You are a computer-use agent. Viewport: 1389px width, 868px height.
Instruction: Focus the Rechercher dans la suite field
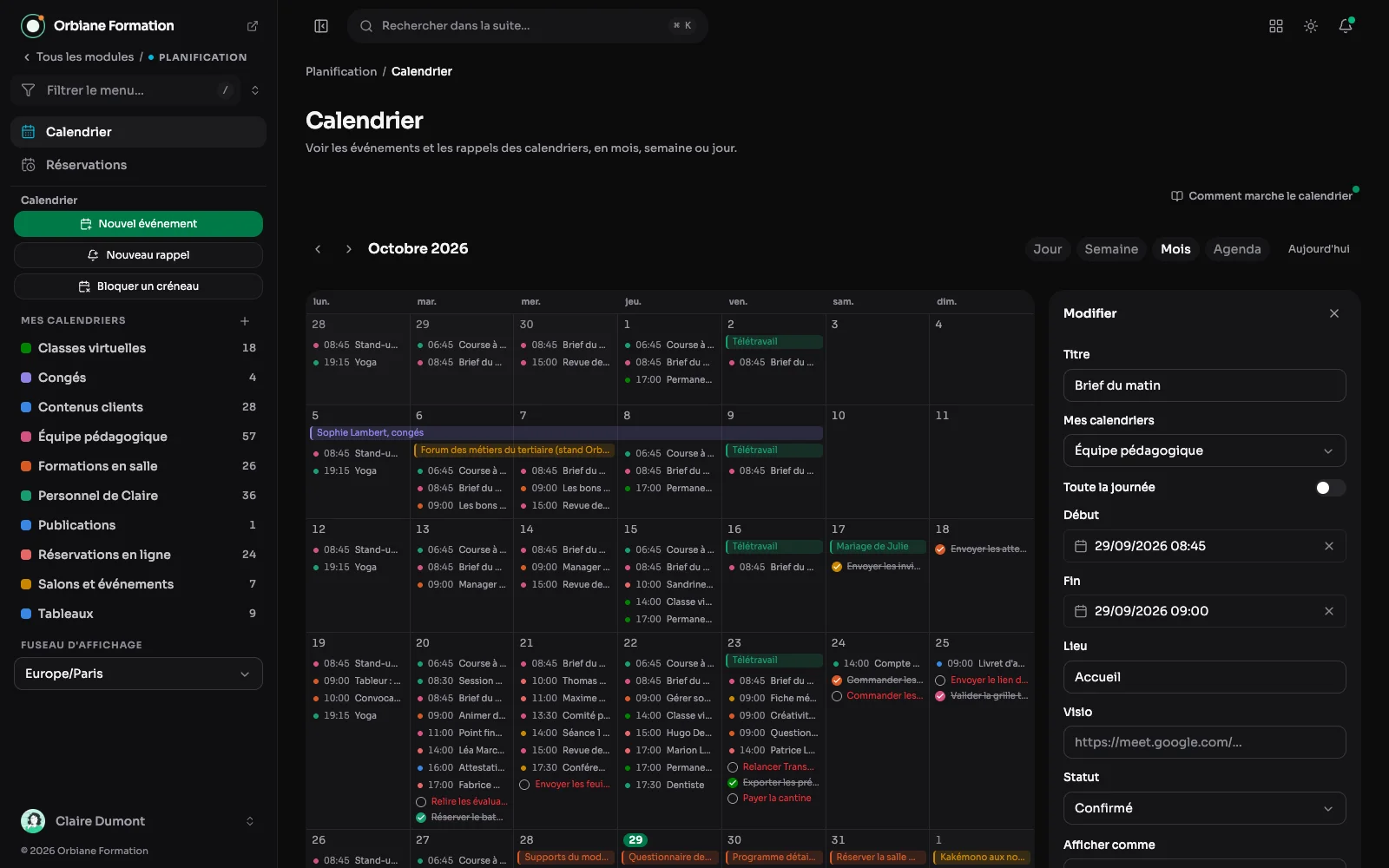(528, 26)
